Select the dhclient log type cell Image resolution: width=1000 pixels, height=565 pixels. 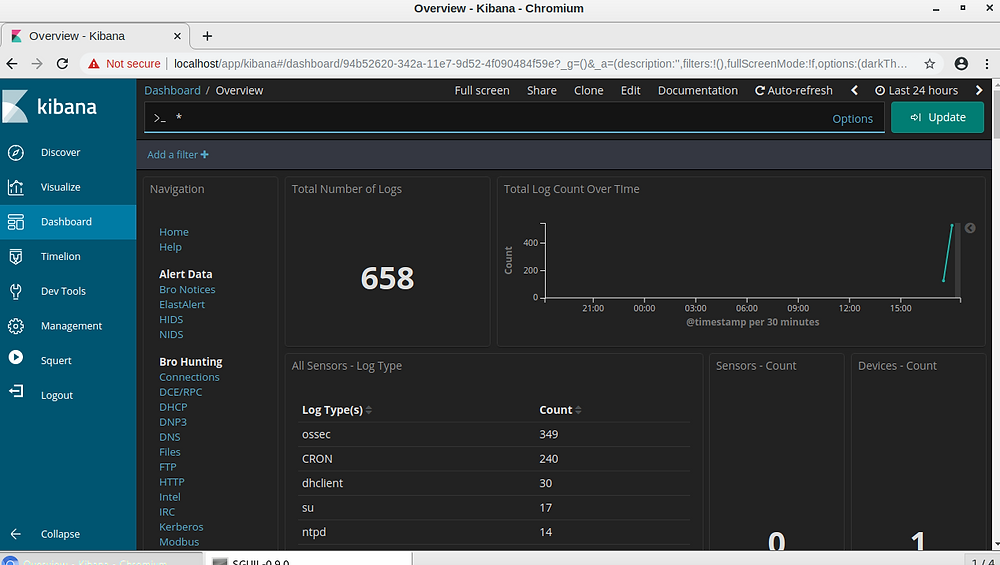322,483
